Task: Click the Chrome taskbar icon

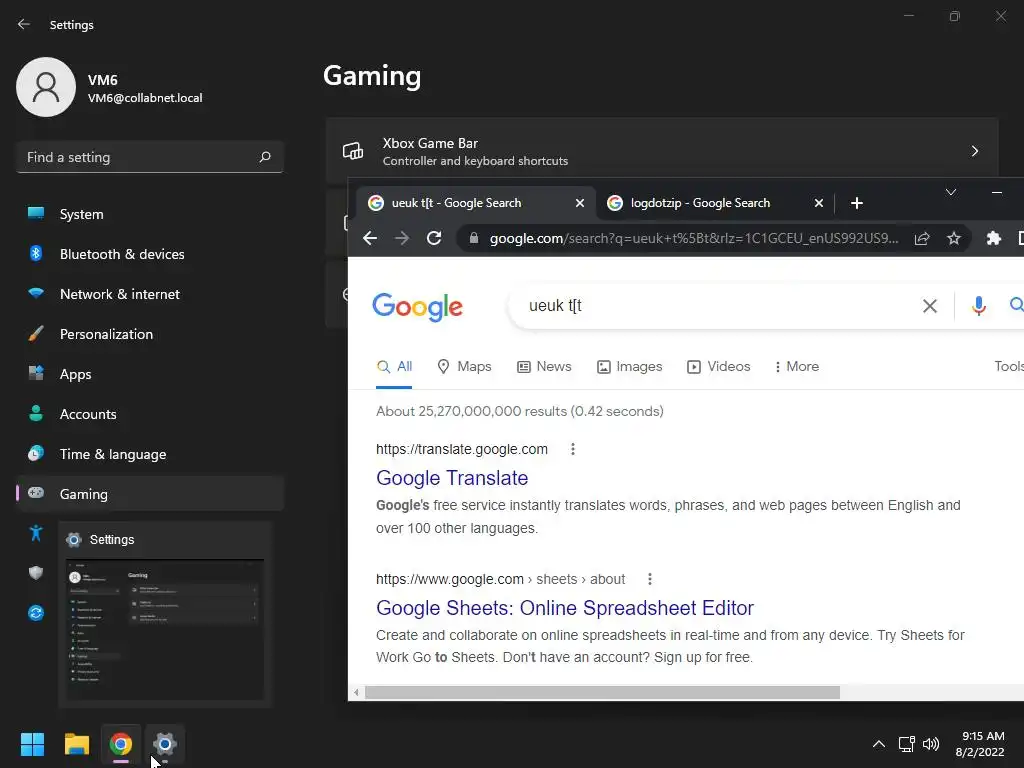Action: [121, 744]
